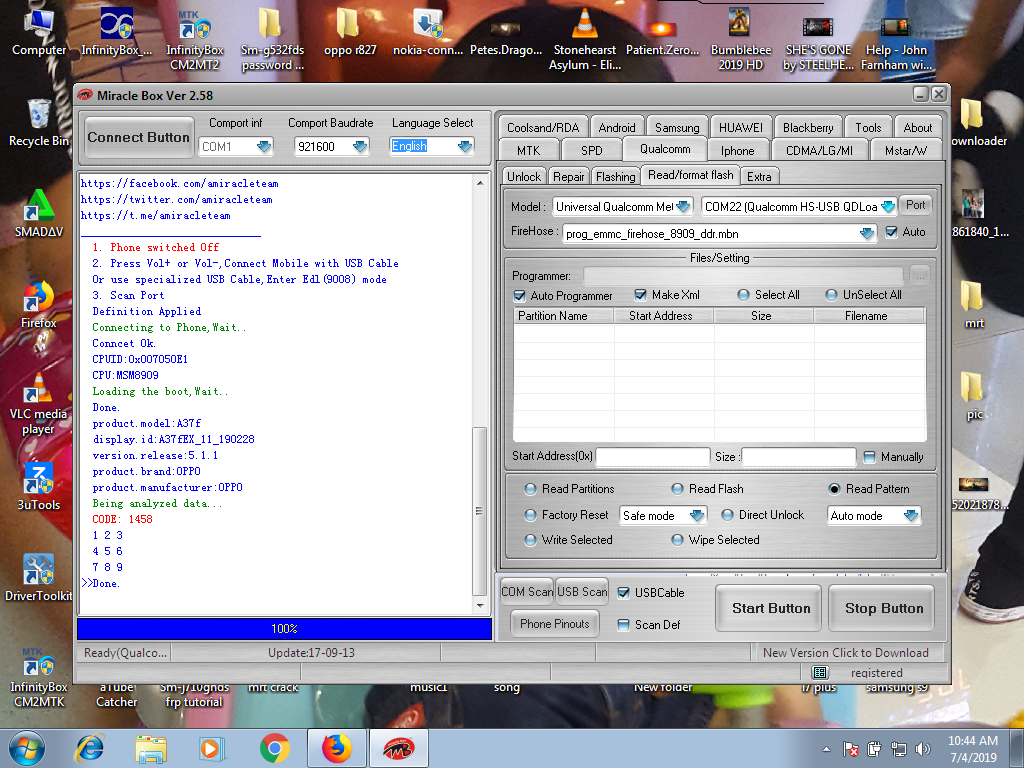The image size is (1024, 768).
Task: Open the Safe mode dropdown
Action: [x=697, y=516]
